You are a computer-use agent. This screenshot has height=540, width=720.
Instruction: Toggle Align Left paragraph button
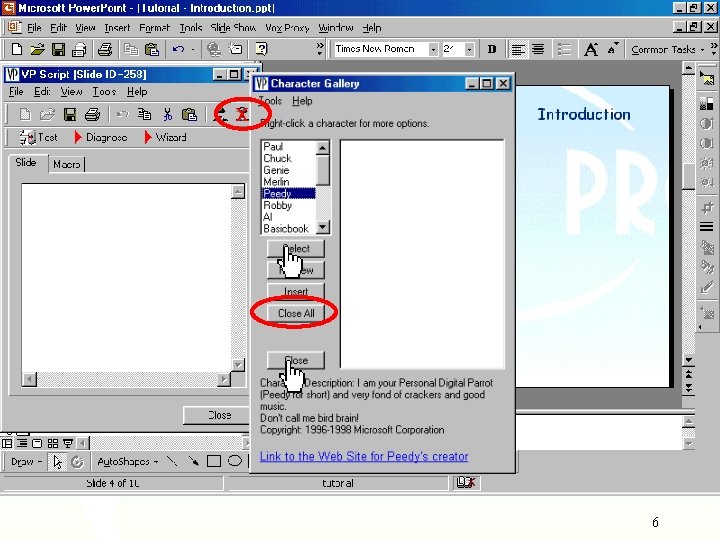(518, 49)
